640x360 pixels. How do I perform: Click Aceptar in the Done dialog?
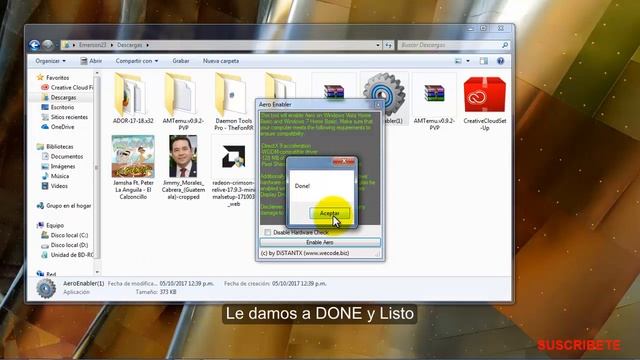[x=329, y=213]
